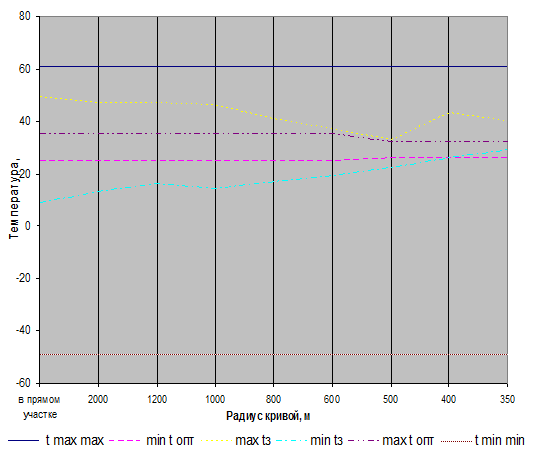Select the 1200 radius axis label

point(157,399)
